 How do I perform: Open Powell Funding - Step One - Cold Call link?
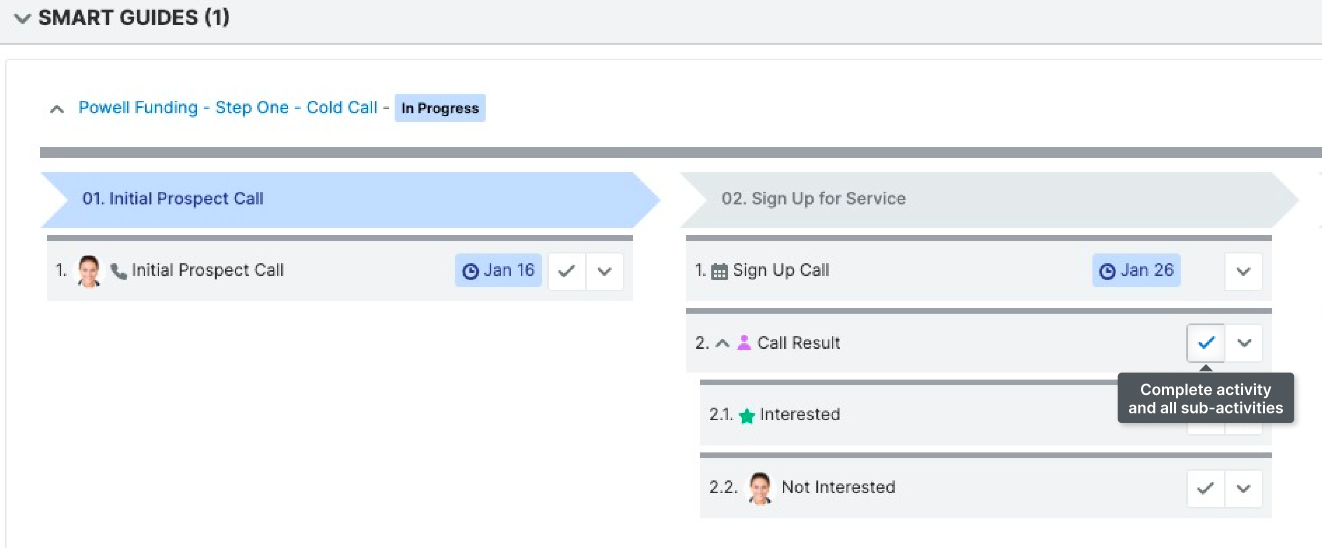pyautogui.click(x=228, y=108)
